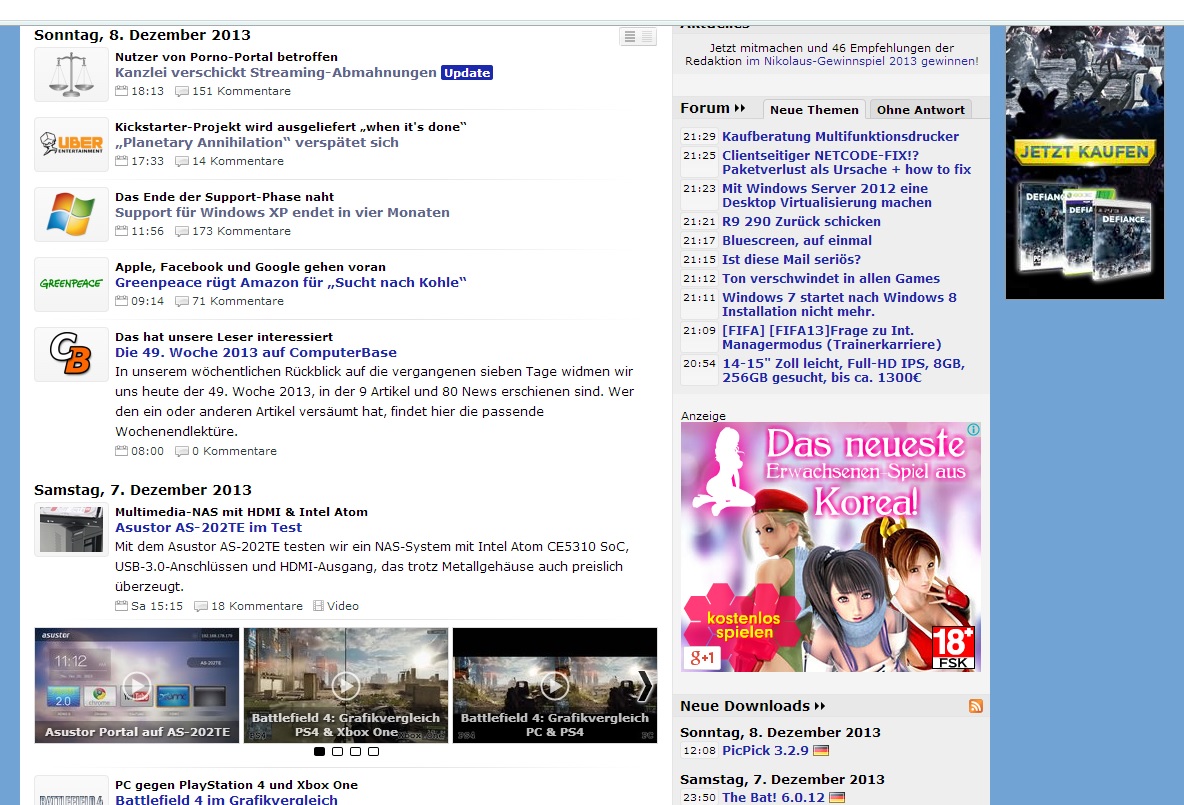
Task: Open Ton verschwindet in allen Games thread
Action: (x=831, y=279)
